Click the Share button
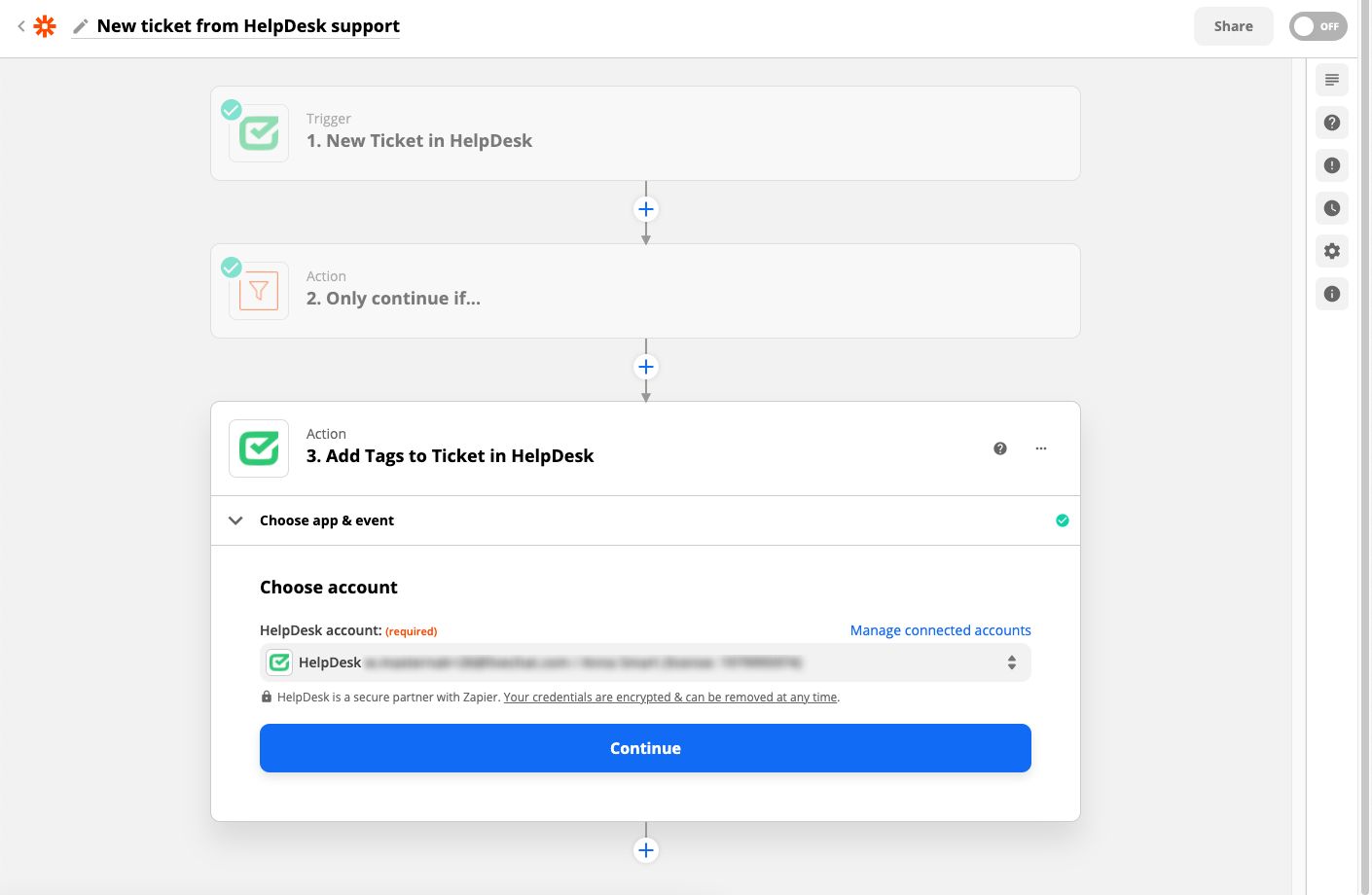This screenshot has width=1372, height=895. pyautogui.click(x=1233, y=26)
